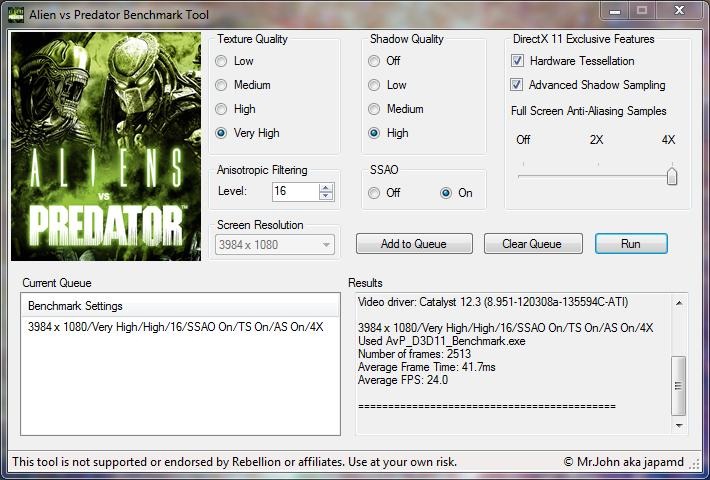Viewport: 710px width, 480px height.
Task: Choose High texture quality
Action: click(x=221, y=109)
